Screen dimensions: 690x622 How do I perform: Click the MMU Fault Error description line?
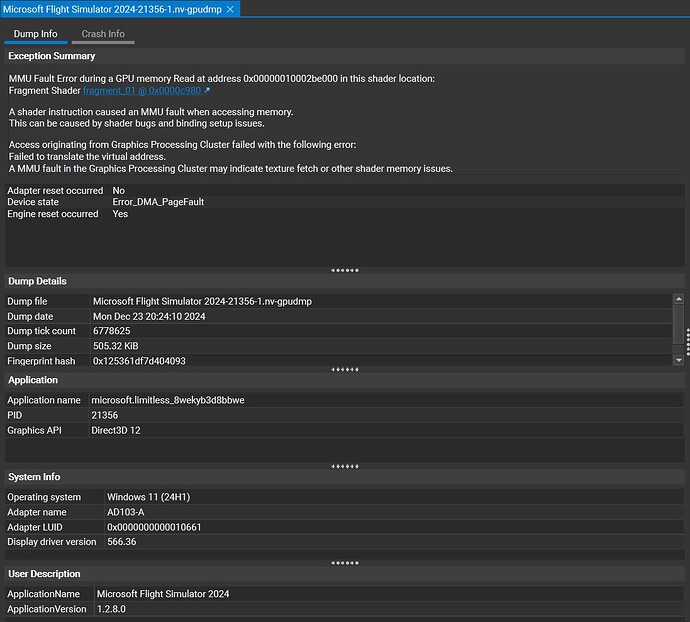coord(221,79)
